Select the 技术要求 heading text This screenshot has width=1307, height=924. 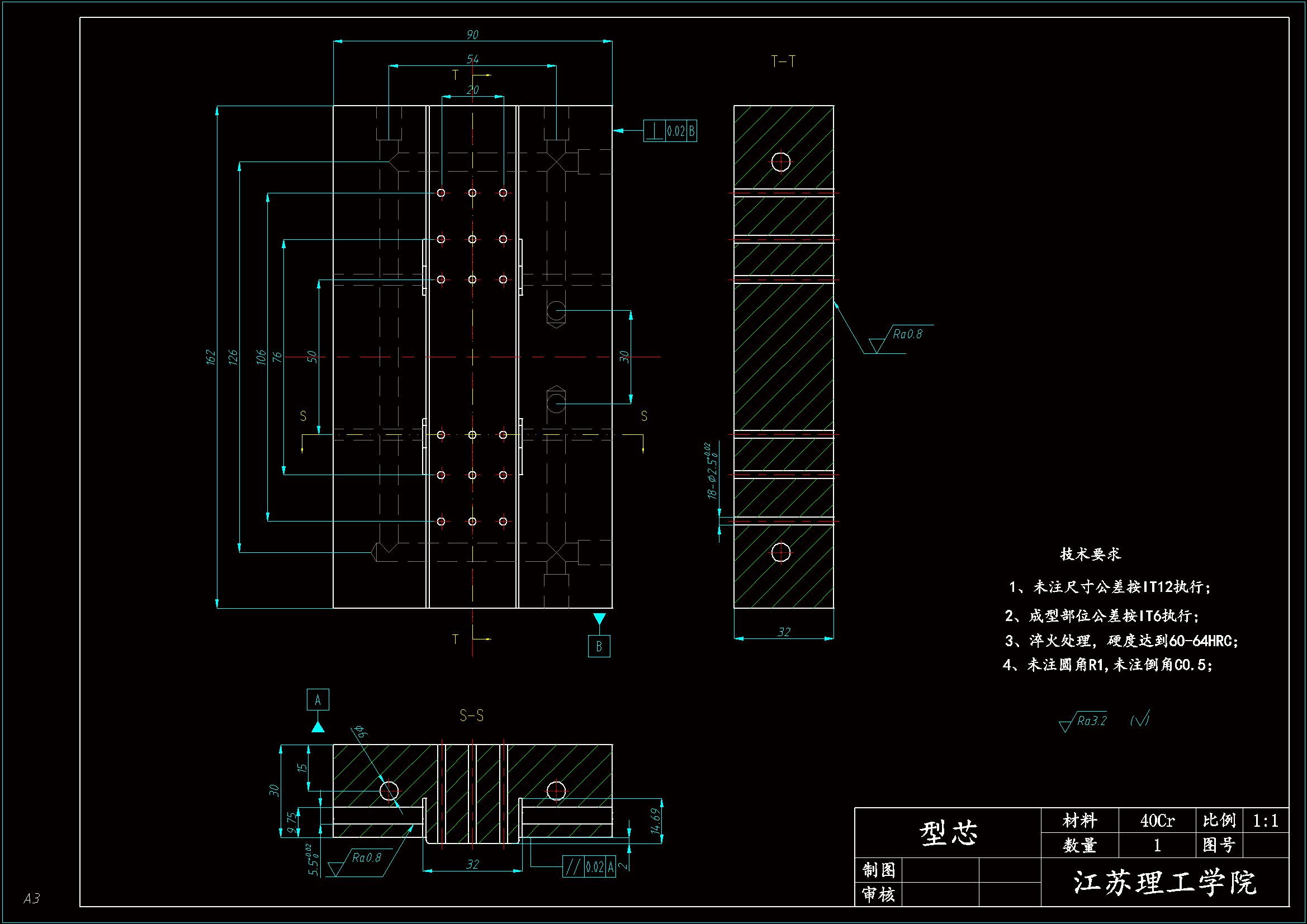1090,554
